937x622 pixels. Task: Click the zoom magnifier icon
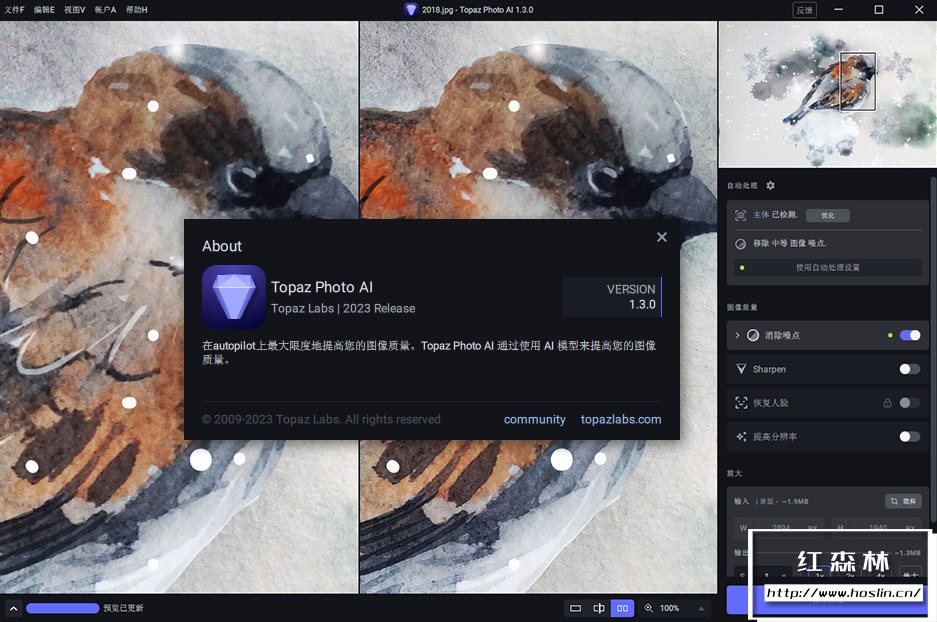(648, 608)
